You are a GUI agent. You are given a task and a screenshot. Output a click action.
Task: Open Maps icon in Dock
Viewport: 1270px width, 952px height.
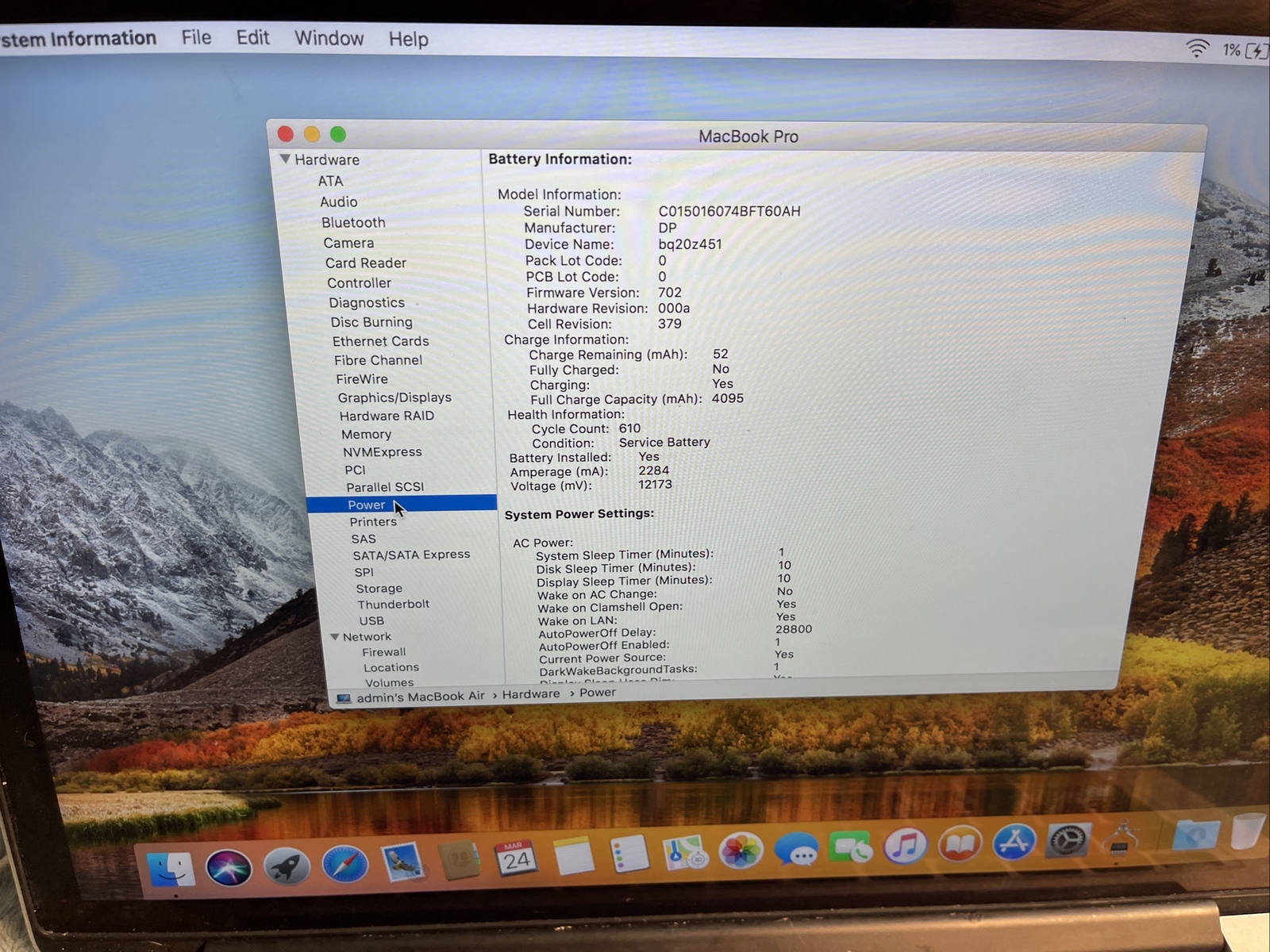pyautogui.click(x=684, y=854)
